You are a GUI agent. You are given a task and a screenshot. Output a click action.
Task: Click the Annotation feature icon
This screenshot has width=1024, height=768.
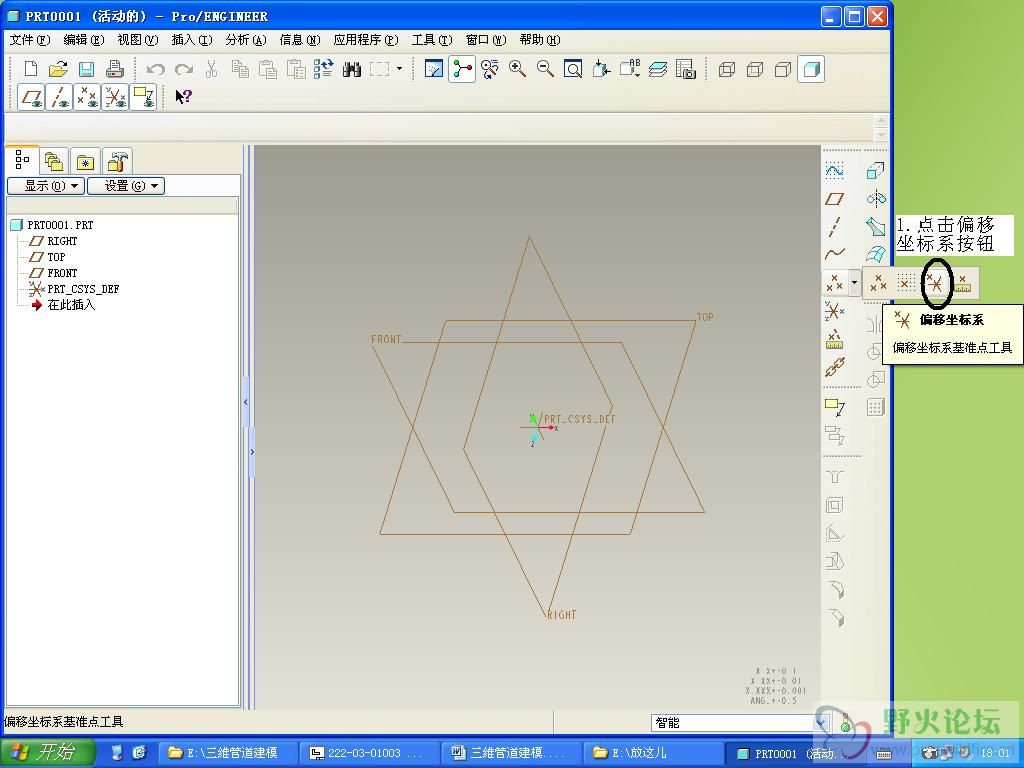(835, 408)
